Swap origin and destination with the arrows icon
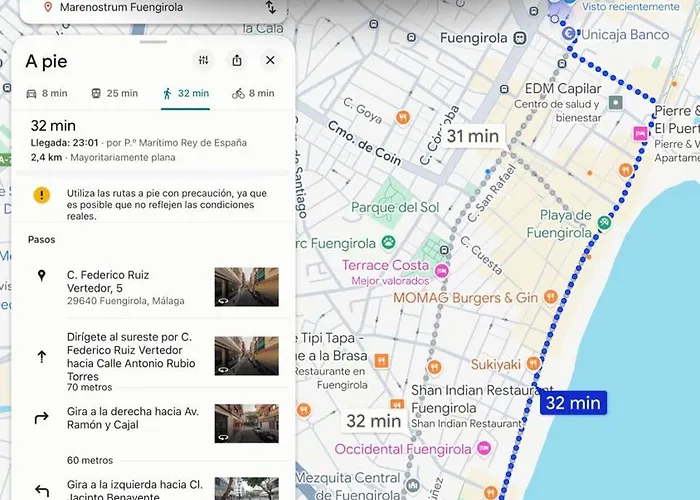 270,8
